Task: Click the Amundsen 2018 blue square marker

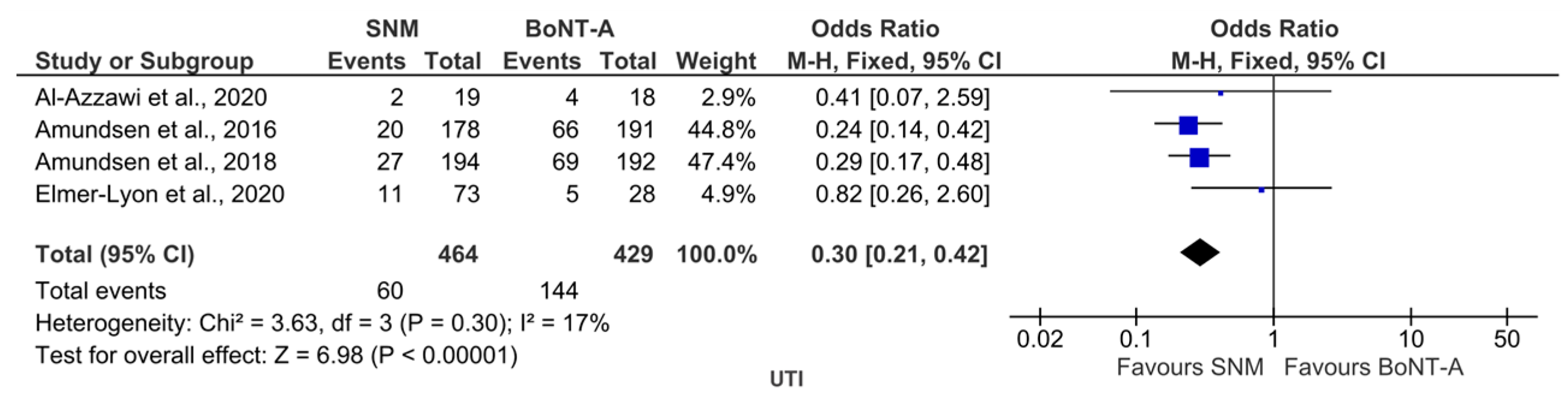Action: point(1199,157)
